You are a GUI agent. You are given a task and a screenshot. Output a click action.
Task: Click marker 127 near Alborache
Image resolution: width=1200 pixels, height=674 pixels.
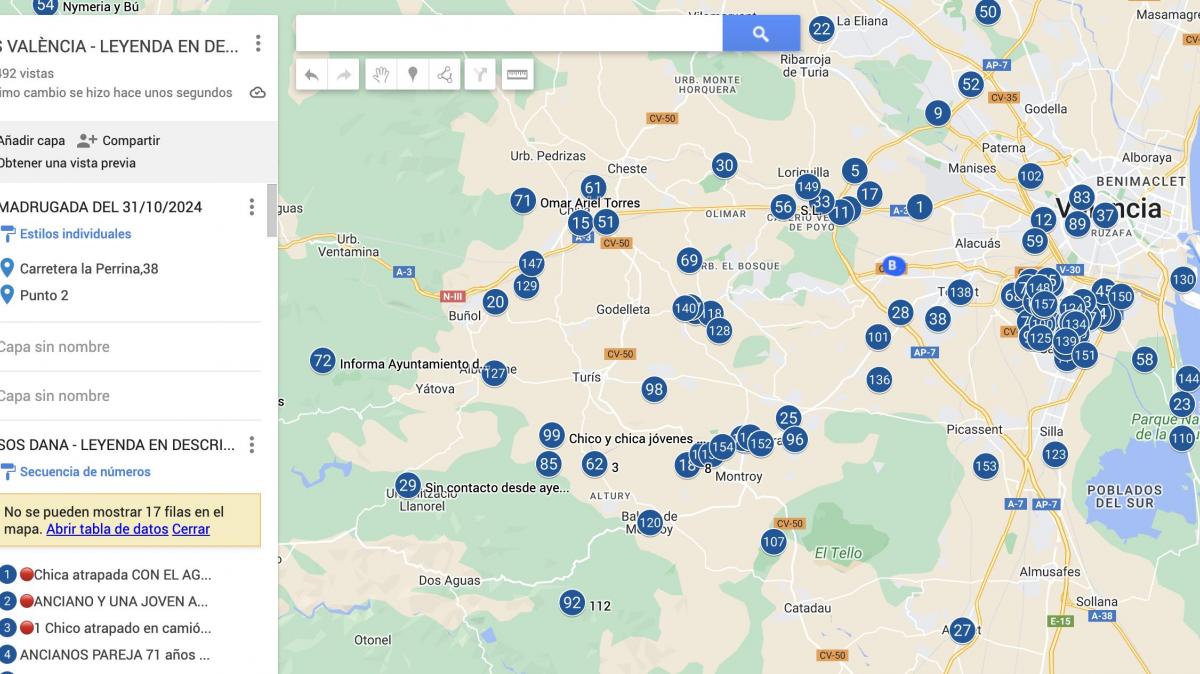494,373
